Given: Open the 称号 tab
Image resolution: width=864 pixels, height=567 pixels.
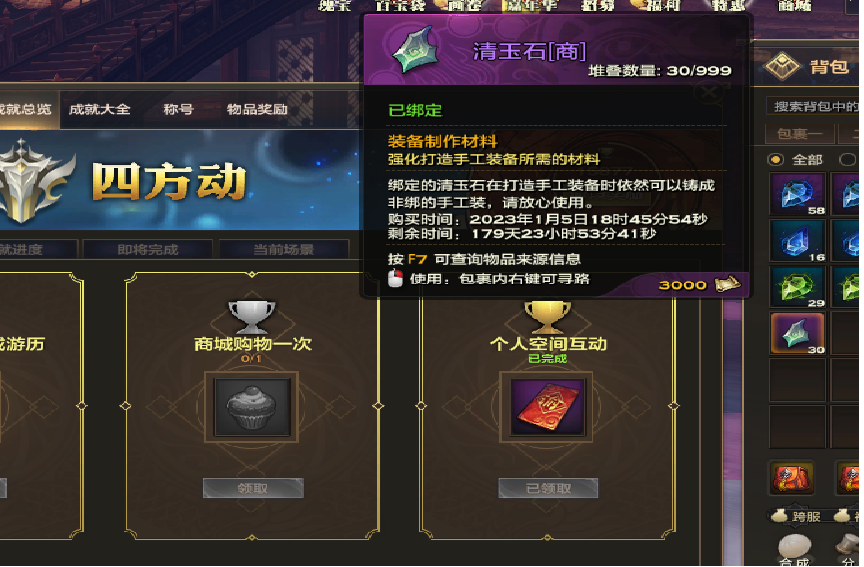Looking at the screenshot, I should point(179,109).
